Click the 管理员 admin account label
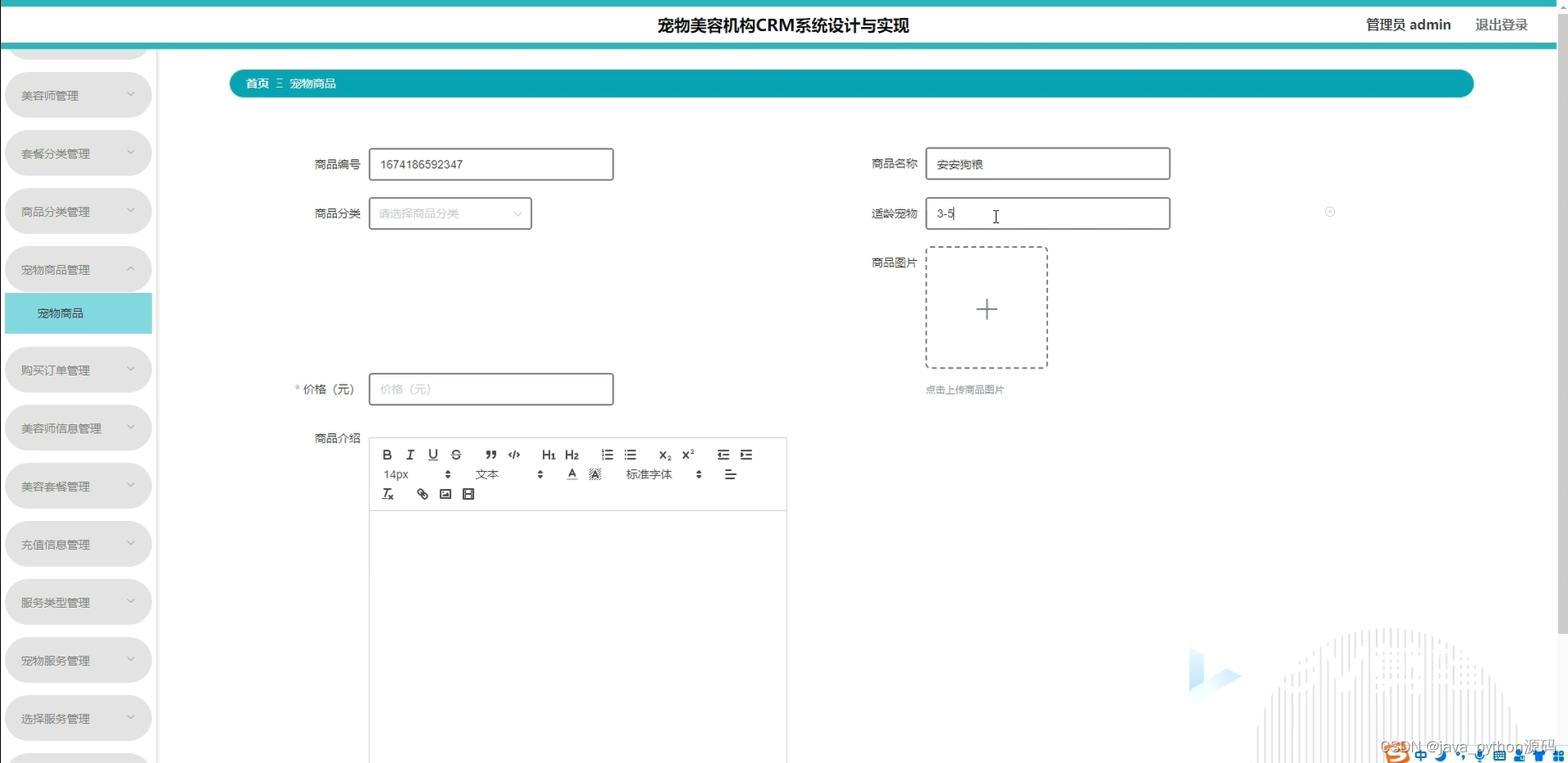Viewport: 1568px width, 763px height. pos(1408,25)
